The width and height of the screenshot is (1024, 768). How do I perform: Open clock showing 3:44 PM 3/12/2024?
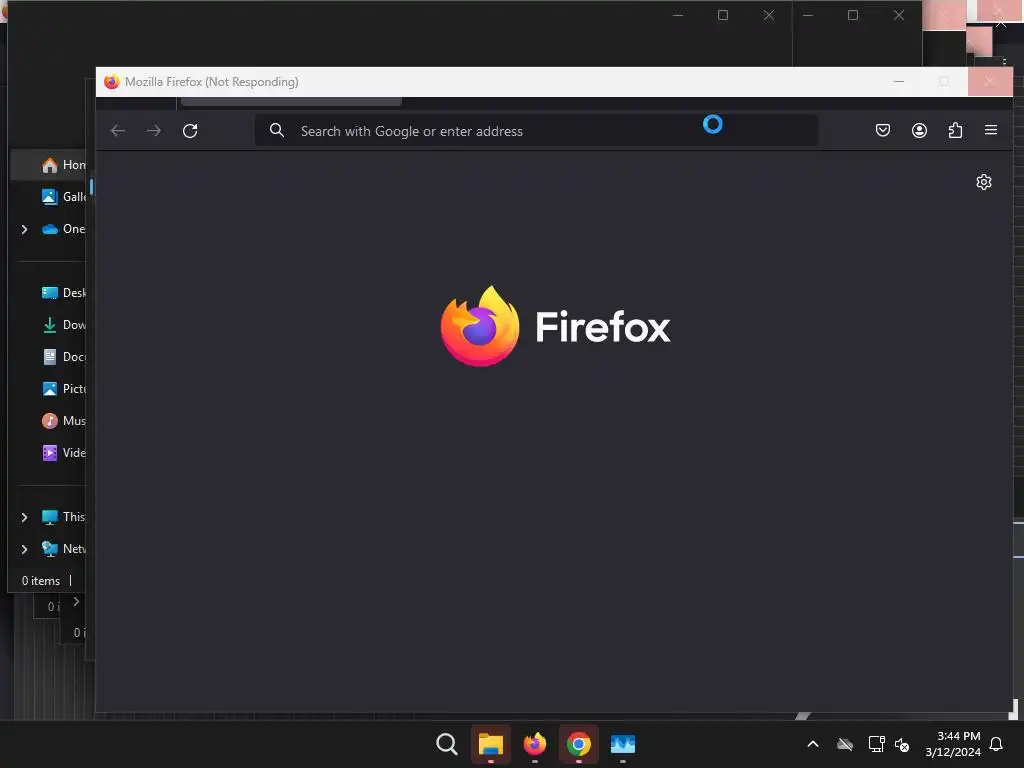953,744
